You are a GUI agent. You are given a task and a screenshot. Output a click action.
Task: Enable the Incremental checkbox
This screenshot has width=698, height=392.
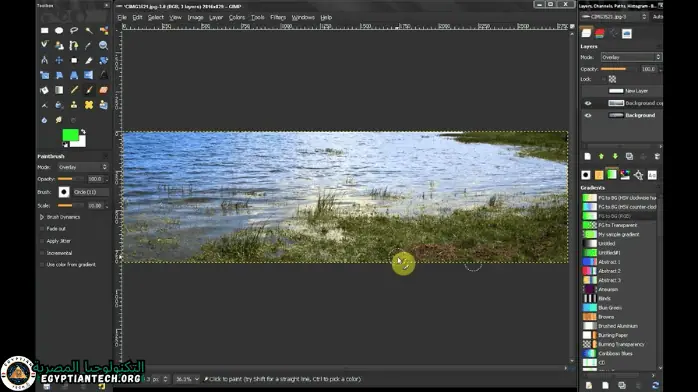42,253
